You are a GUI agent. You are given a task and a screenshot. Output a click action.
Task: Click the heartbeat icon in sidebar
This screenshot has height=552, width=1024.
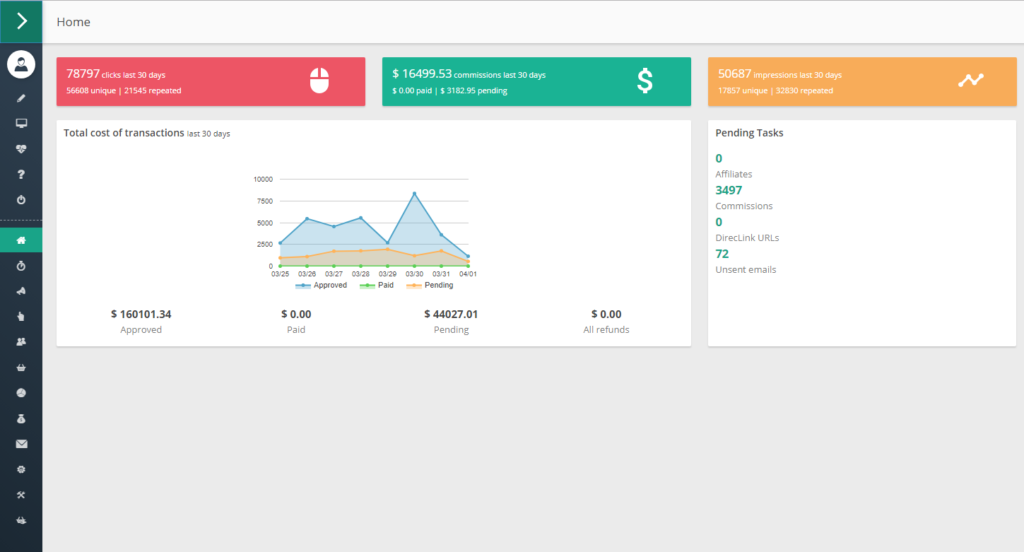pos(21,149)
